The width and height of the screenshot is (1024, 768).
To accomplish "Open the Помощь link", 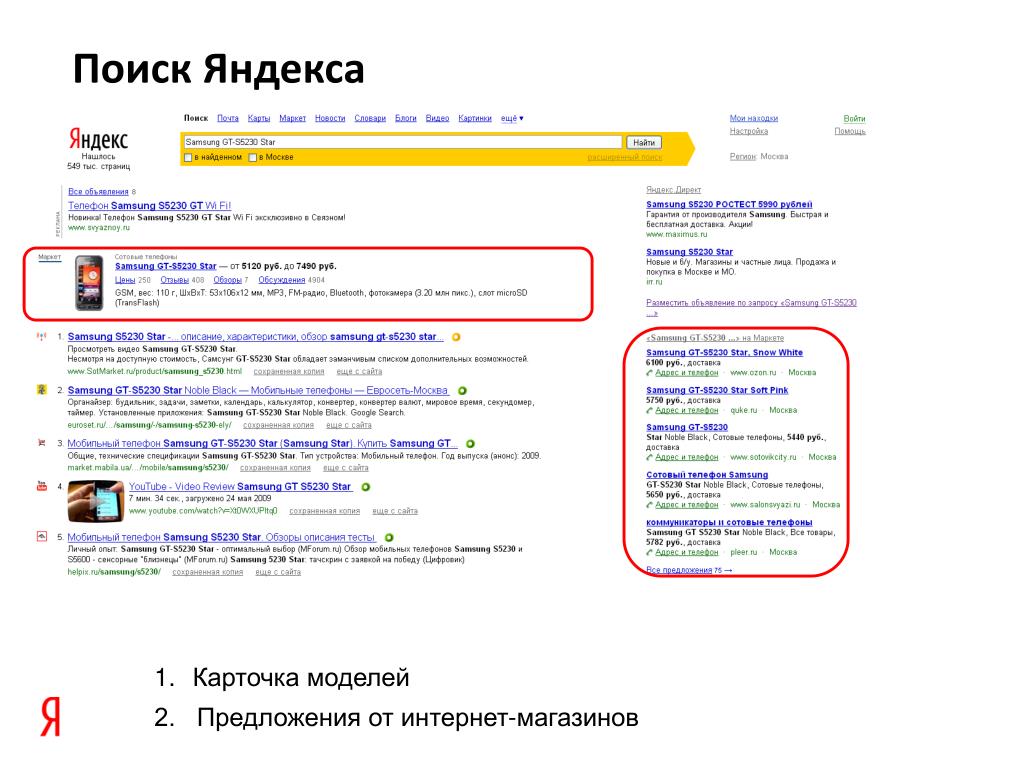I will (x=850, y=131).
